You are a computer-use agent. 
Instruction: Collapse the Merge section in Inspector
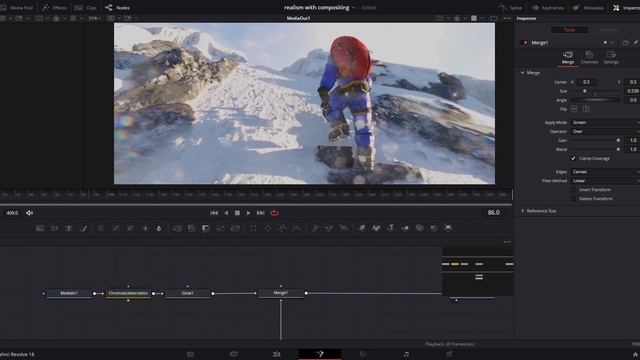pyautogui.click(x=522, y=73)
